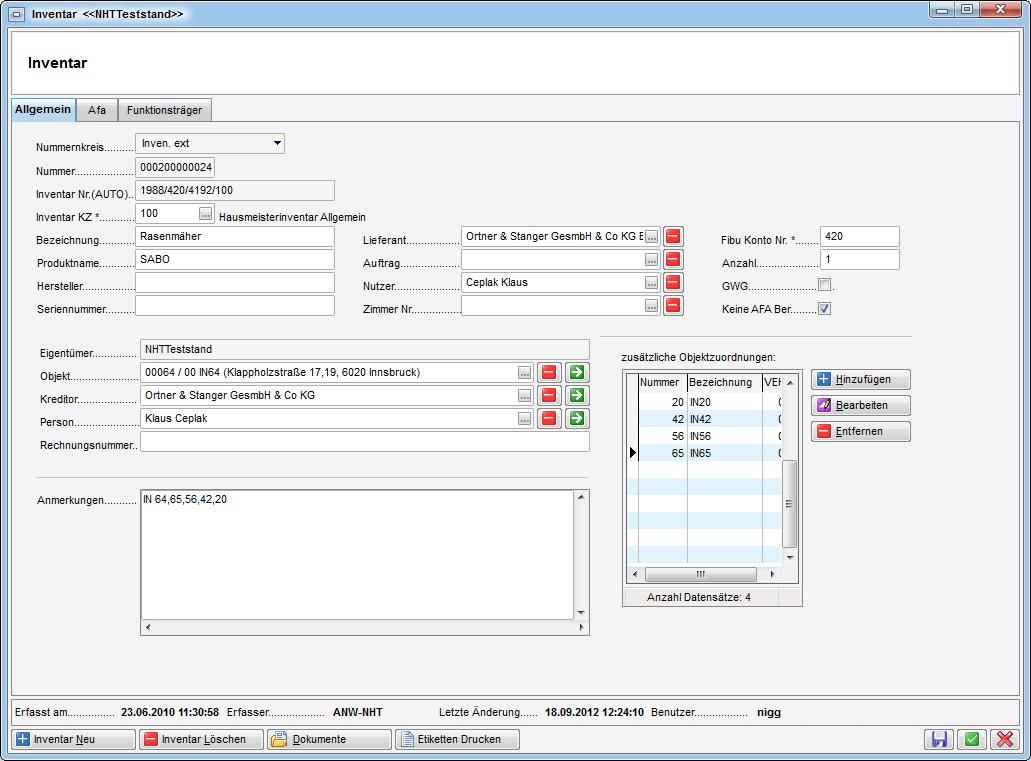Open the Objekt lookup ellipsis button
1031x761 pixels.
pyautogui.click(x=524, y=373)
